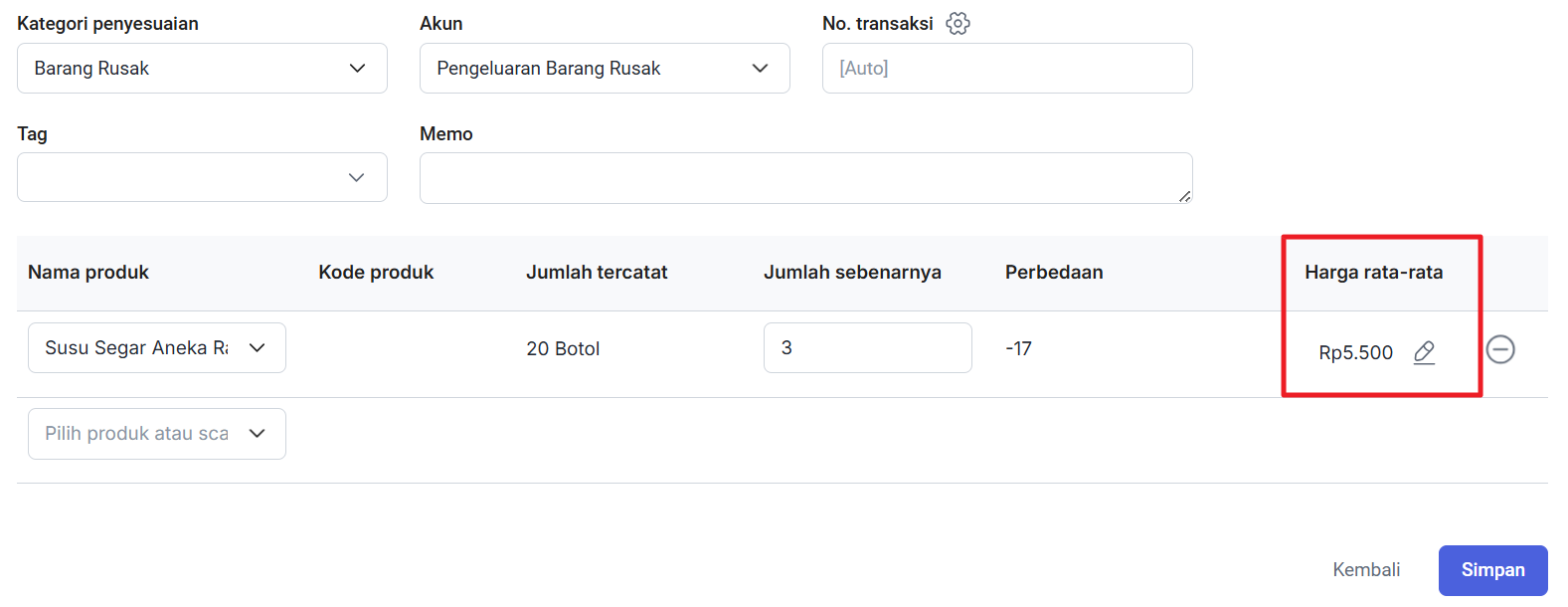Change the Susu Segar Aneka Rasa product selector
Screen dimensions: 1568x607
[x=157, y=348]
